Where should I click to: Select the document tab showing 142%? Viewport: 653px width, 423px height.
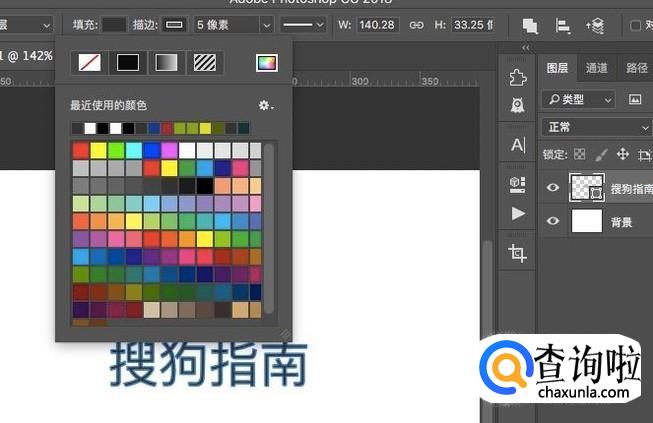[x=26, y=56]
